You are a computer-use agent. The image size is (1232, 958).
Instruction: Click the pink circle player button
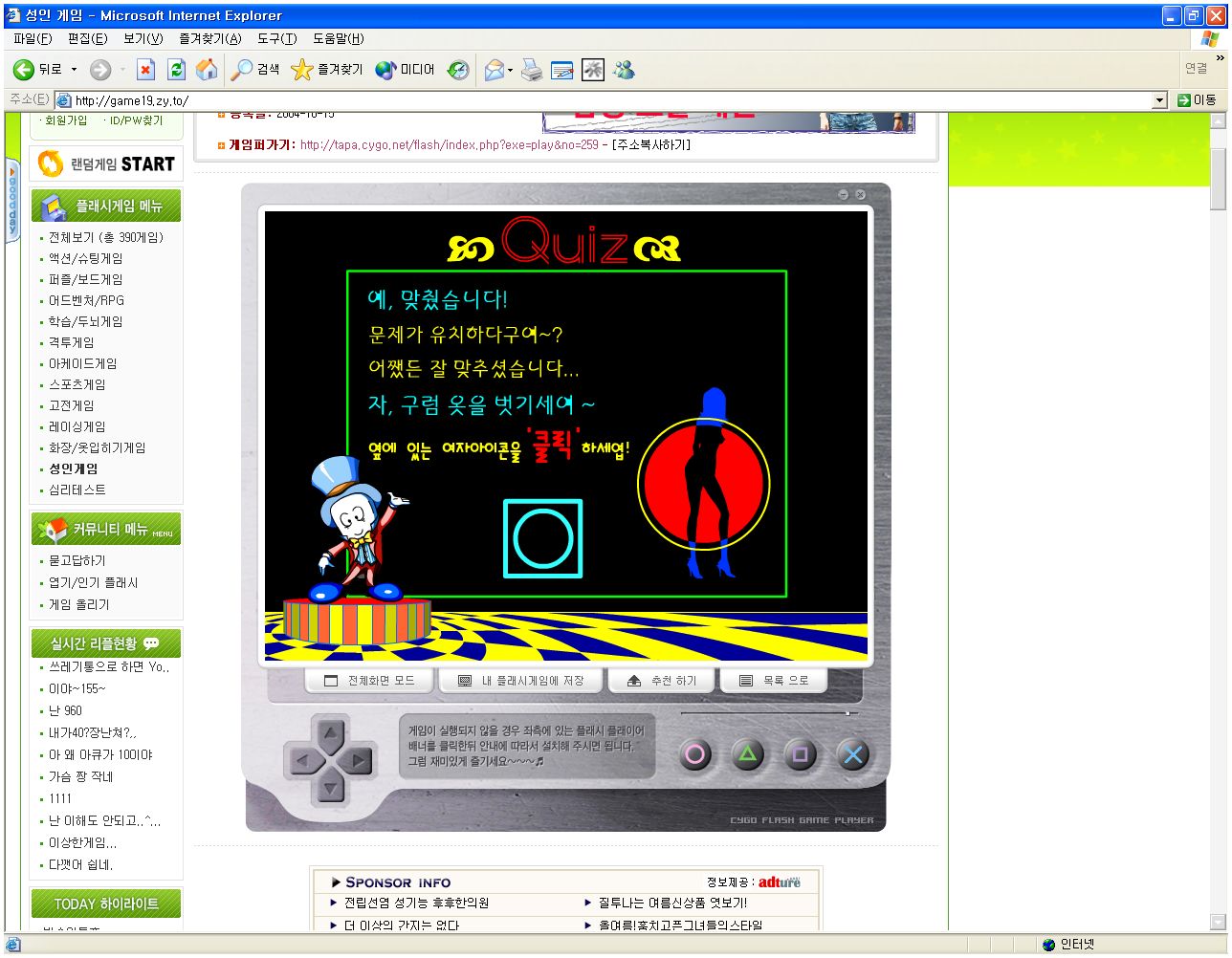pos(695,755)
